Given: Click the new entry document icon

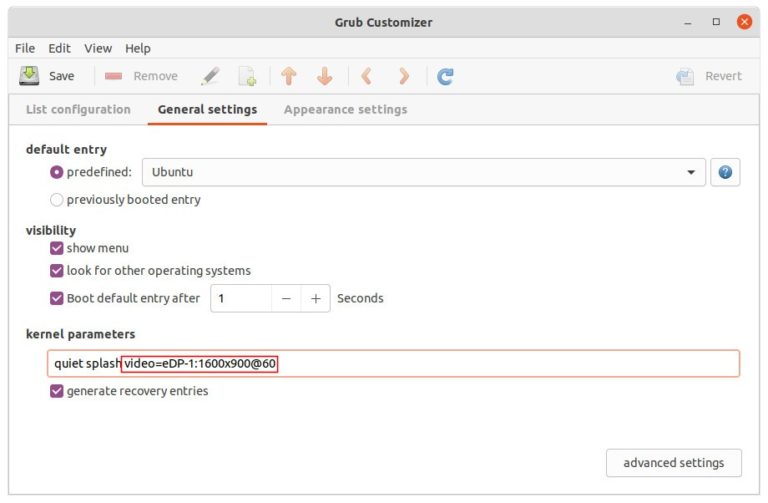Looking at the screenshot, I should [x=247, y=76].
